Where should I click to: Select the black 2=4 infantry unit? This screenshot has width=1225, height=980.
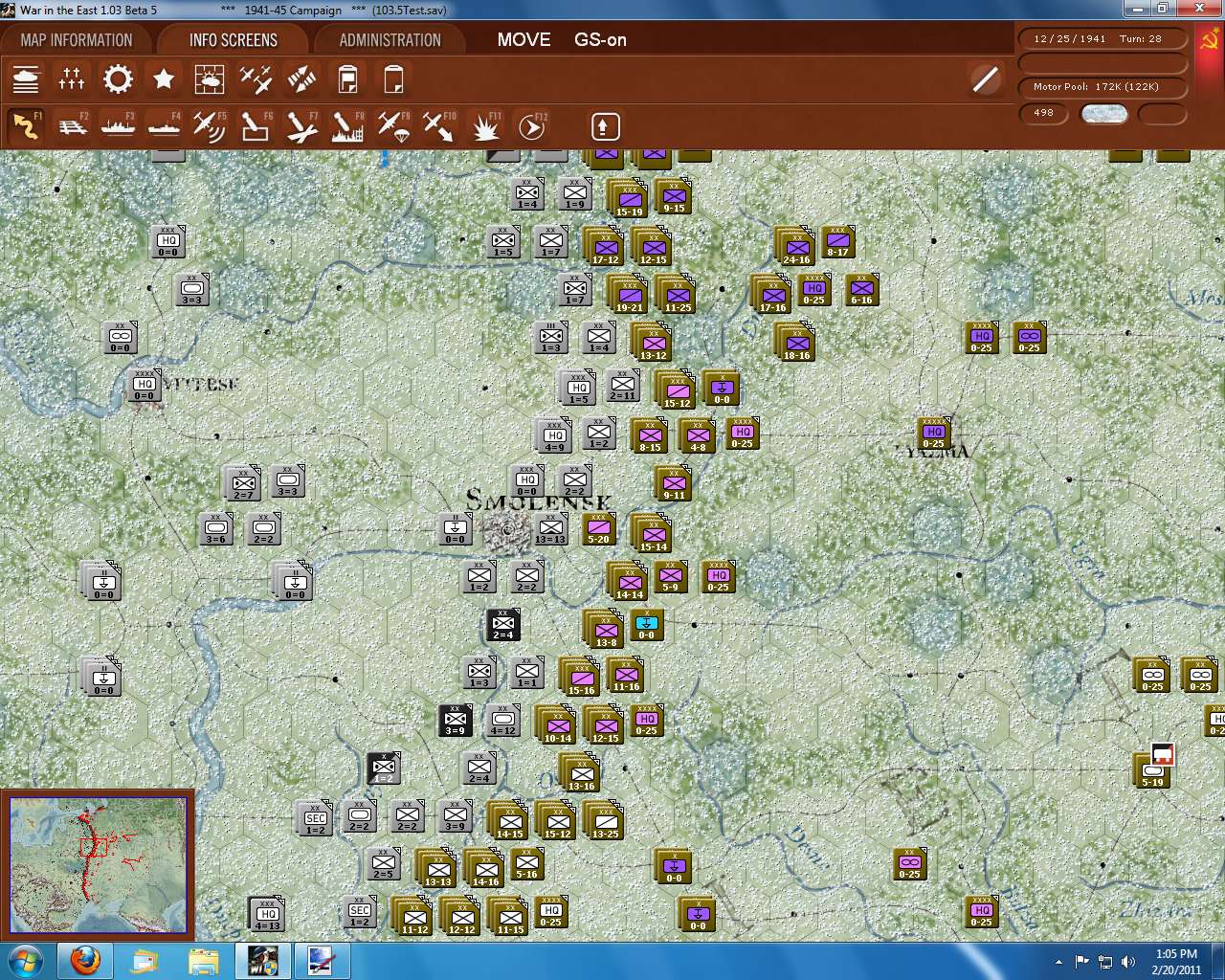pyautogui.click(x=503, y=625)
